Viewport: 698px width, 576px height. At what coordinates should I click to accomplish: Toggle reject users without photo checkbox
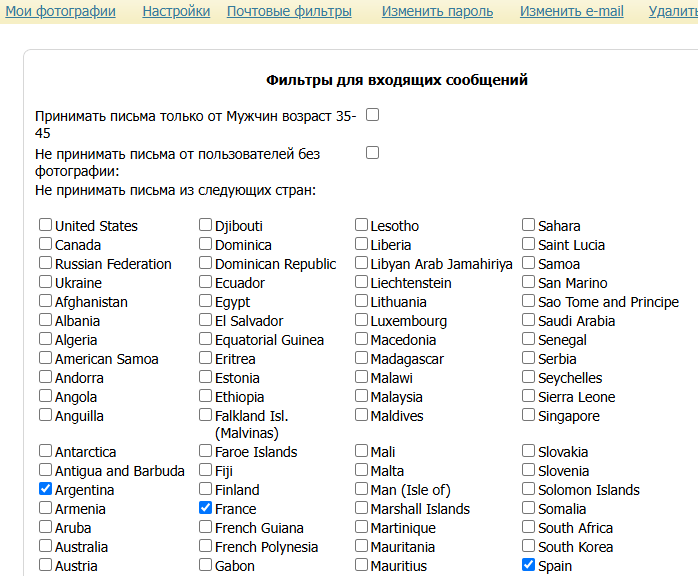point(372,153)
